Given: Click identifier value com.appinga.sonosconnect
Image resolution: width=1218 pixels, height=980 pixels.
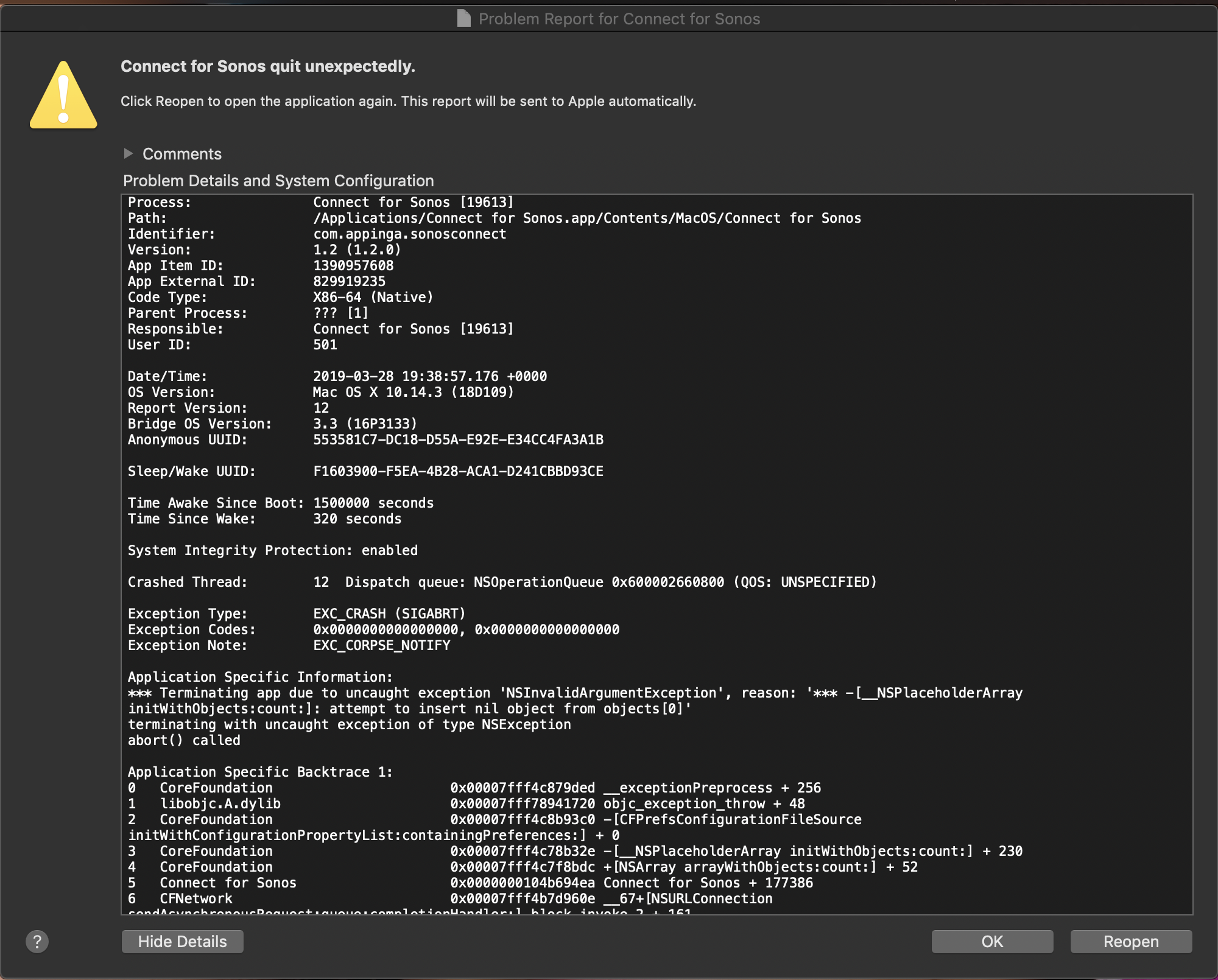Looking at the screenshot, I should (410, 234).
